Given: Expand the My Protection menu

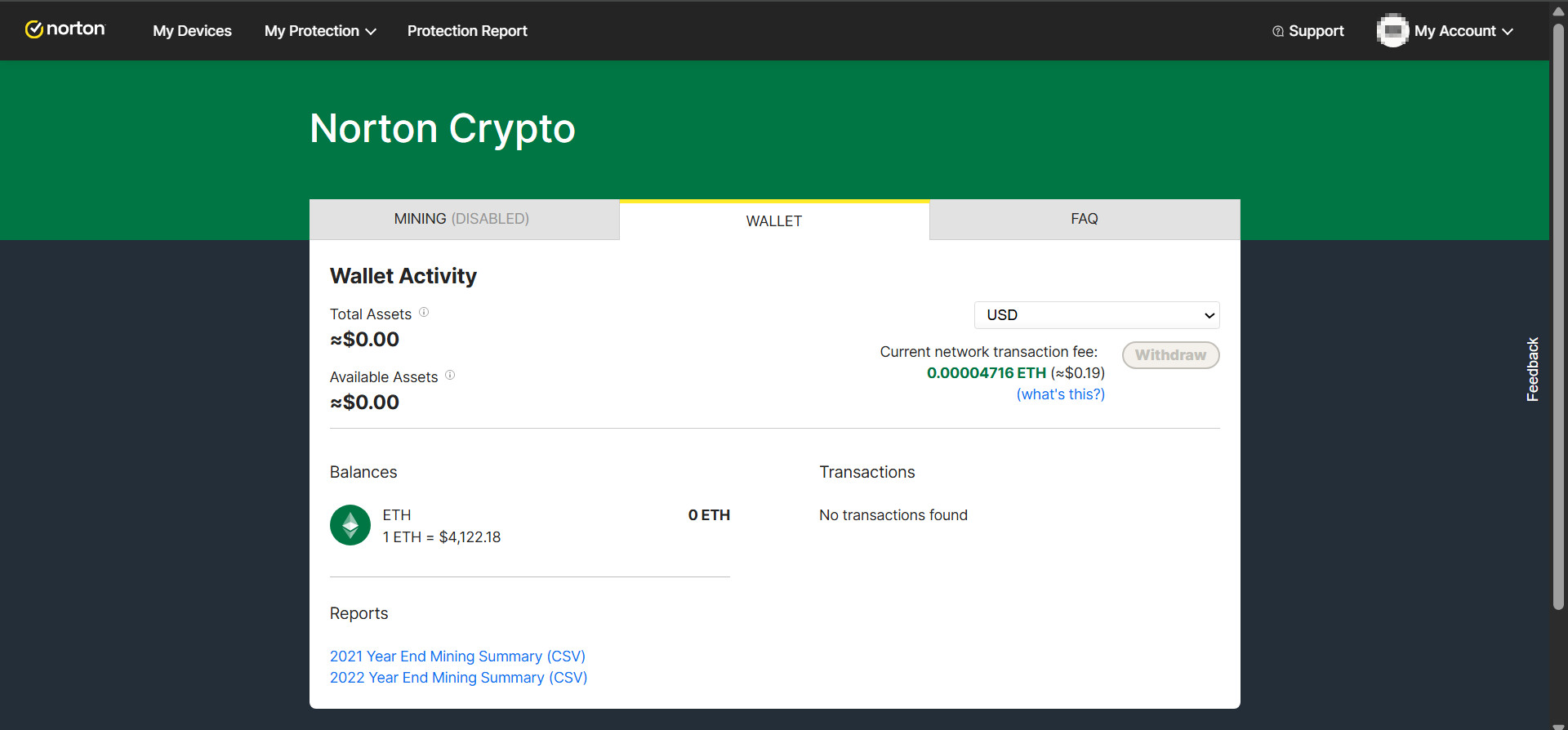Looking at the screenshot, I should pos(320,31).
